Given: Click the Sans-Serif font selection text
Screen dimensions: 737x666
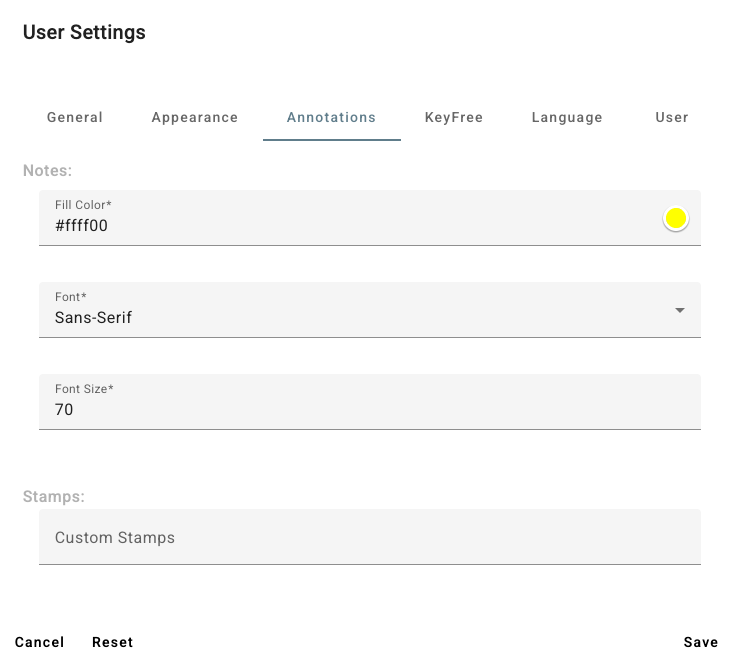Looking at the screenshot, I should [93, 318].
